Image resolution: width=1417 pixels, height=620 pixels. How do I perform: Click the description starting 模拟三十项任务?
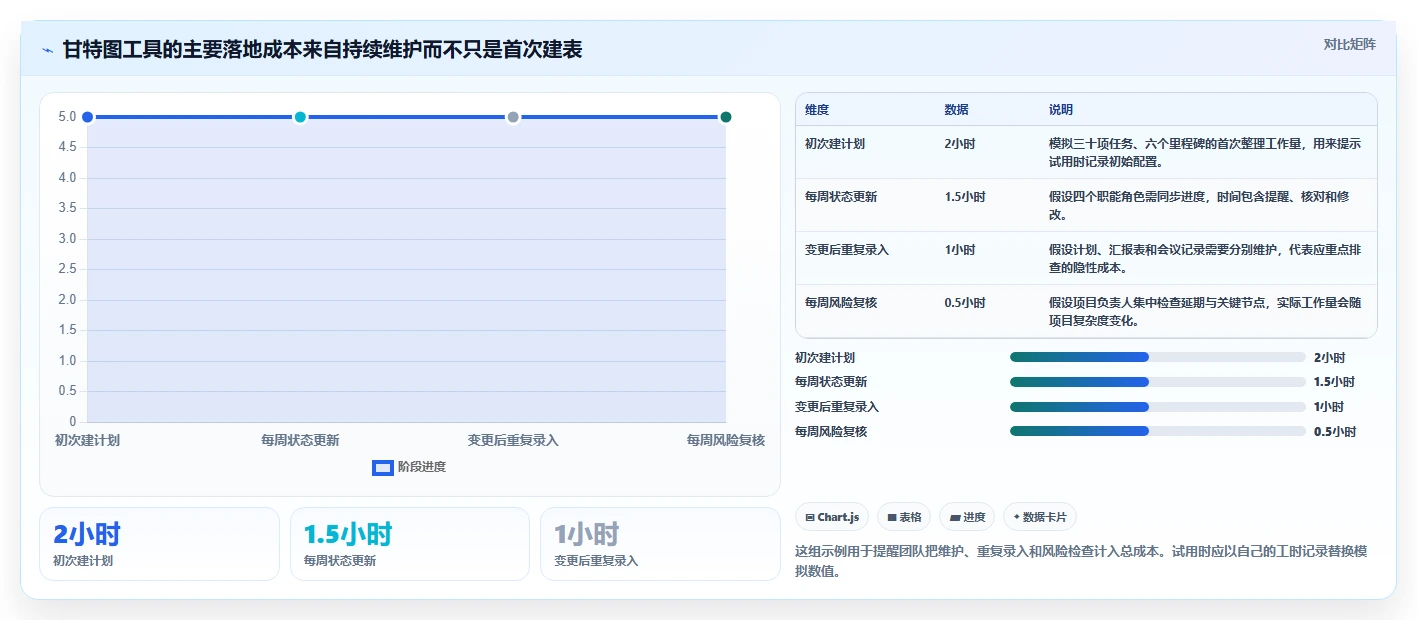click(1205, 152)
